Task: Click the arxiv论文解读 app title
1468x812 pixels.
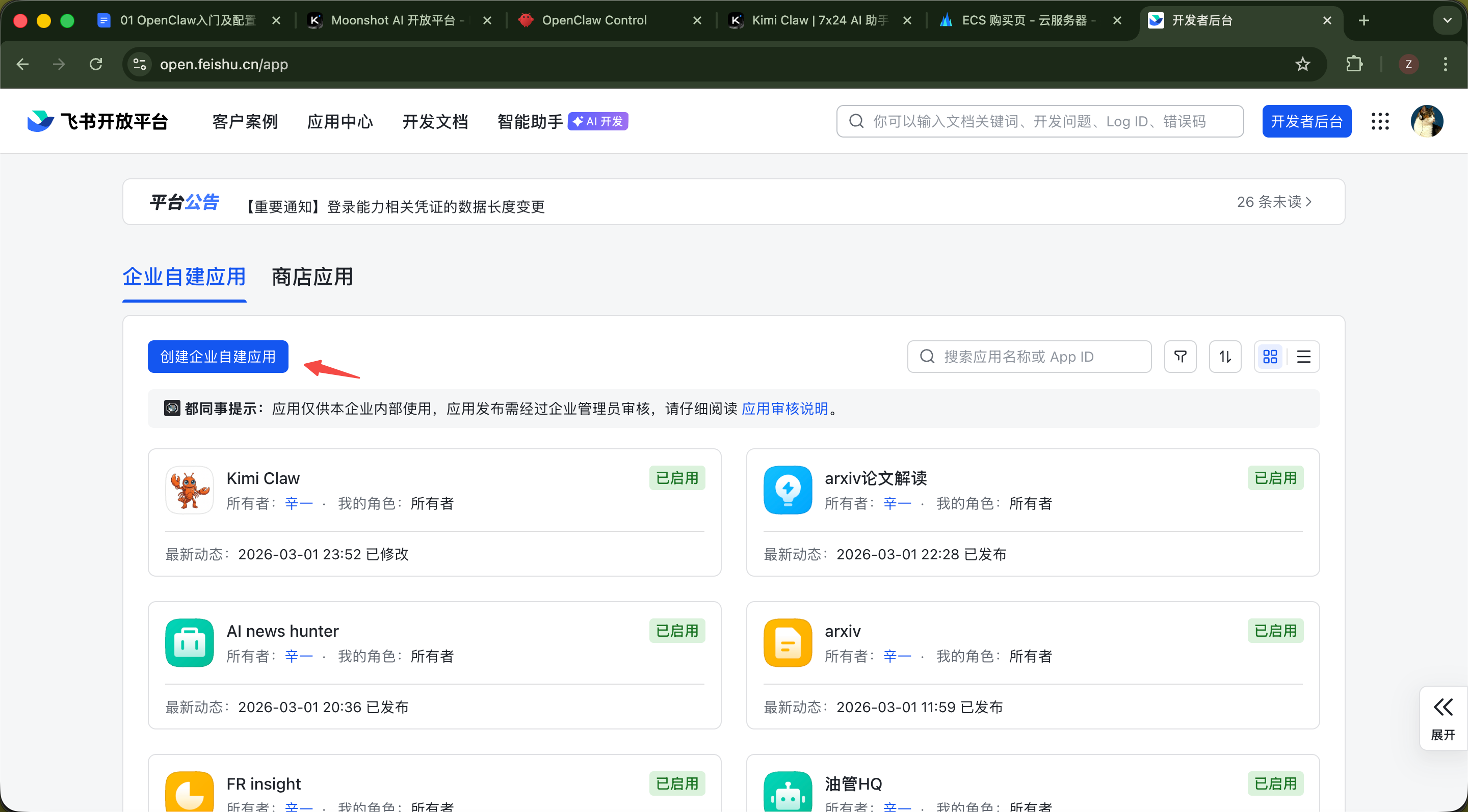Action: pyautogui.click(x=875, y=478)
